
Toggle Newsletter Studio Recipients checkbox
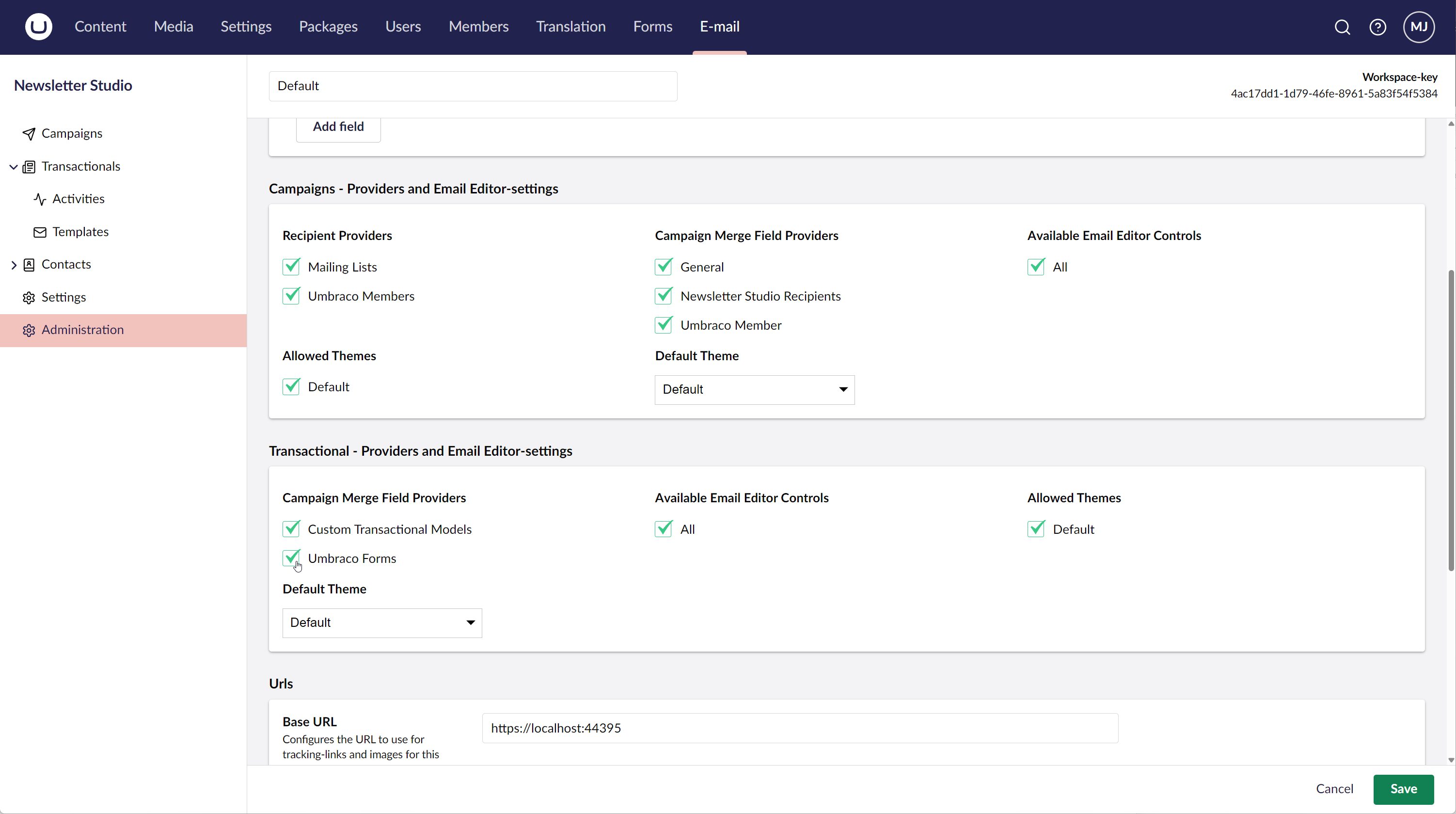coord(664,296)
